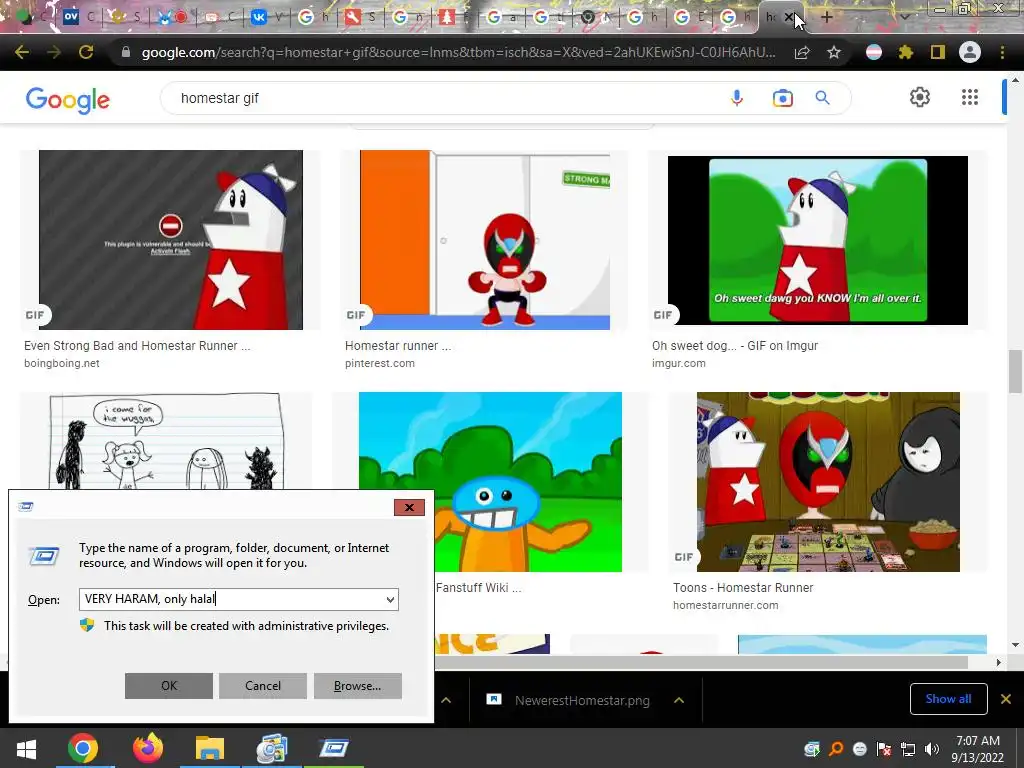Switch to the VK browser tab
Image resolution: width=1024 pixels, height=768 pixels.
pyautogui.click(x=259, y=17)
